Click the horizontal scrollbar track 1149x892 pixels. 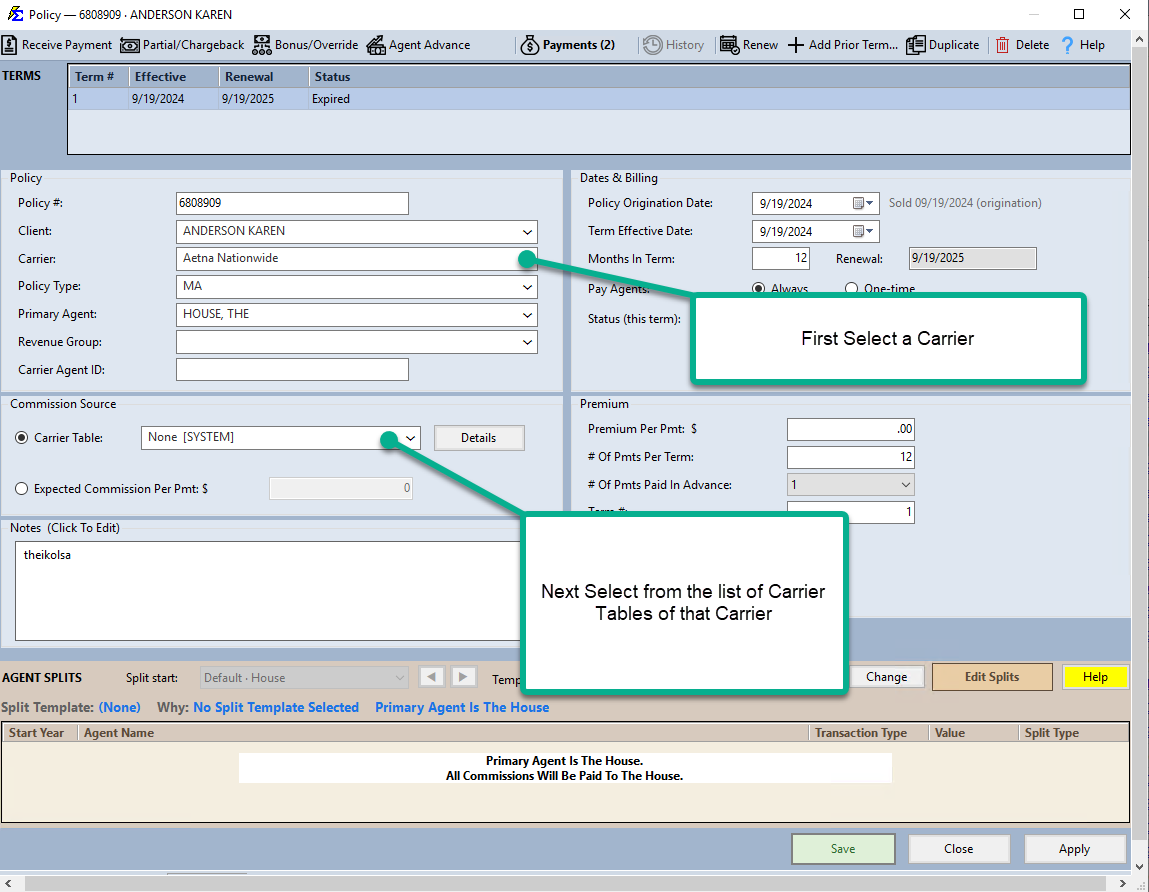tap(564, 882)
